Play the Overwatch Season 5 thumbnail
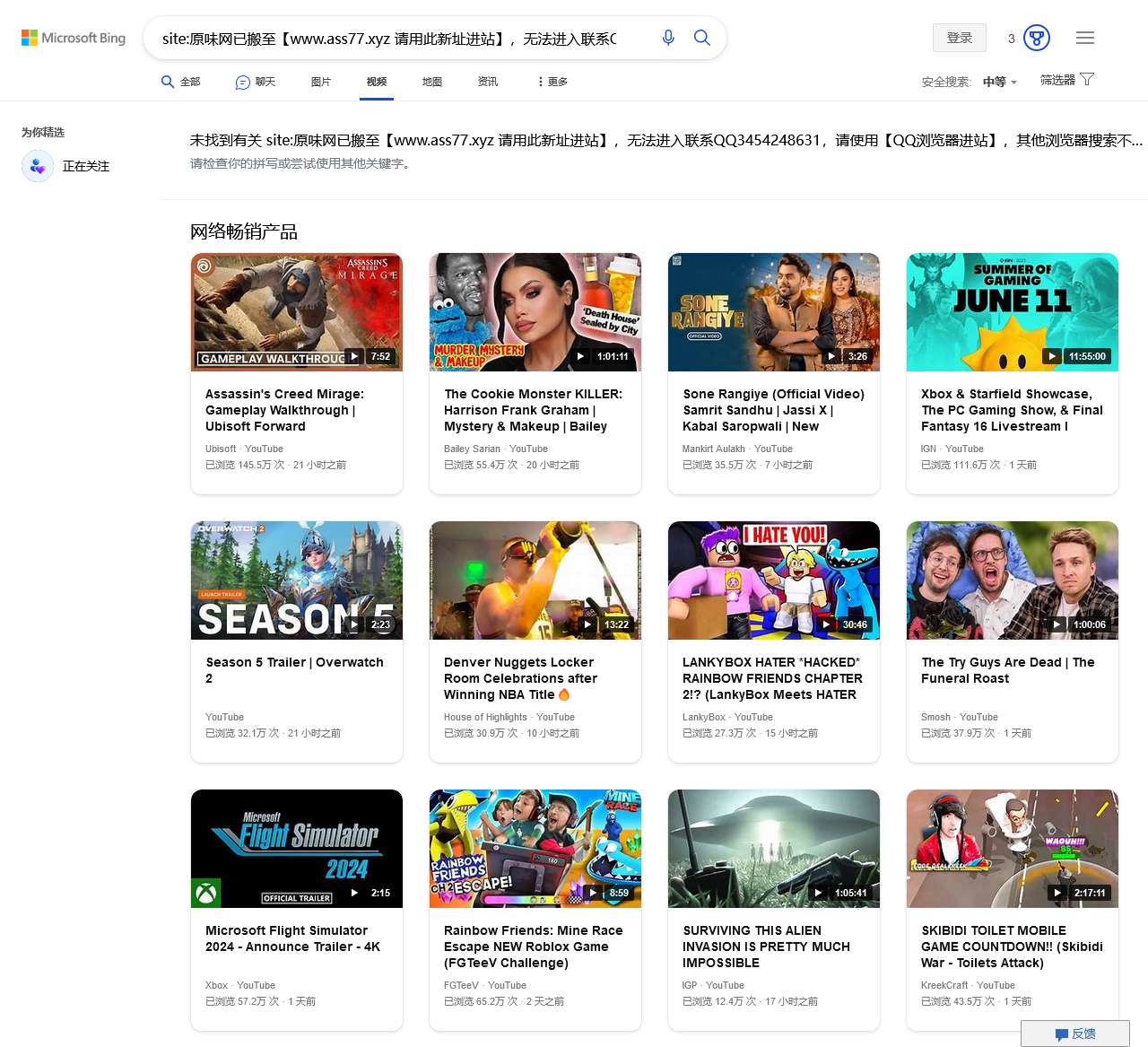The height and width of the screenshot is (1047, 1148). point(297,580)
